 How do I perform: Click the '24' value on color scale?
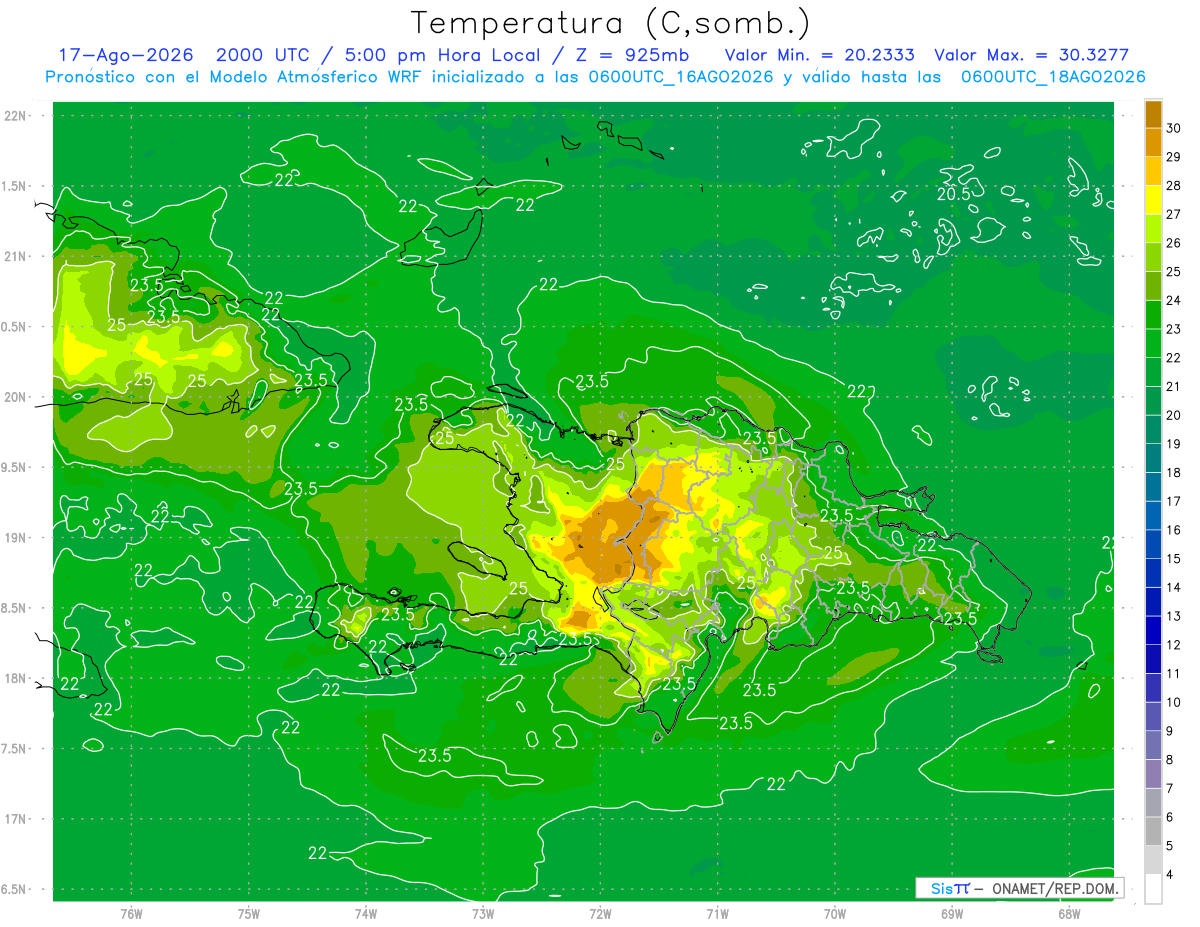coord(1174,300)
